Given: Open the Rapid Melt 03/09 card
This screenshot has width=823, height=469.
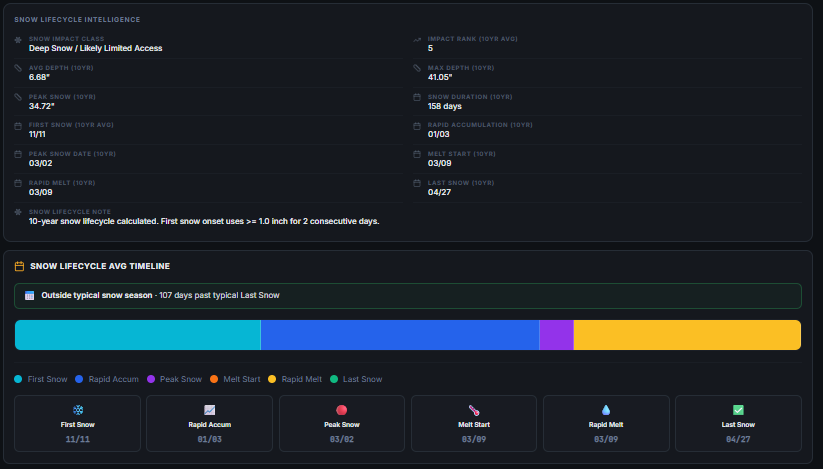Looking at the screenshot, I should click(606, 423).
